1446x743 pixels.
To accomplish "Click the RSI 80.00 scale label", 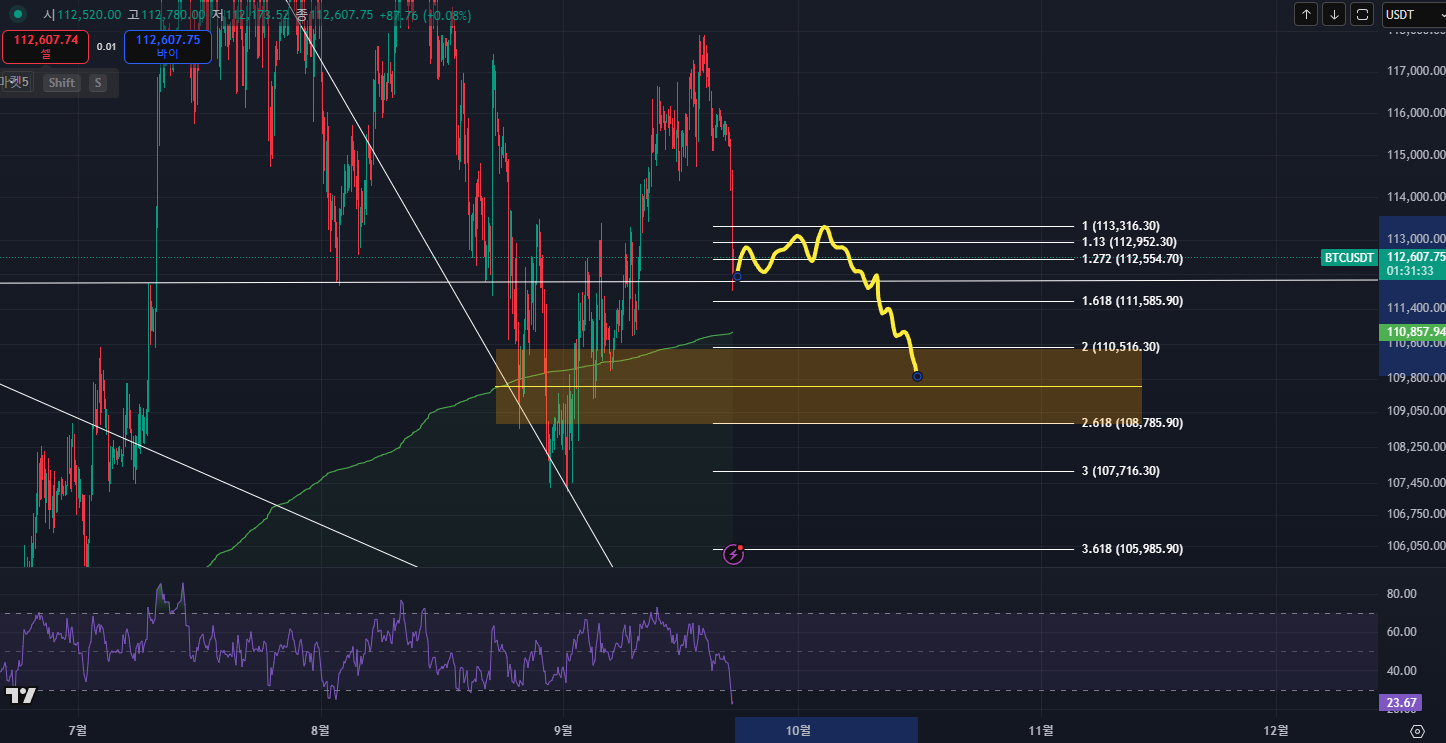I will (x=1400, y=594).
